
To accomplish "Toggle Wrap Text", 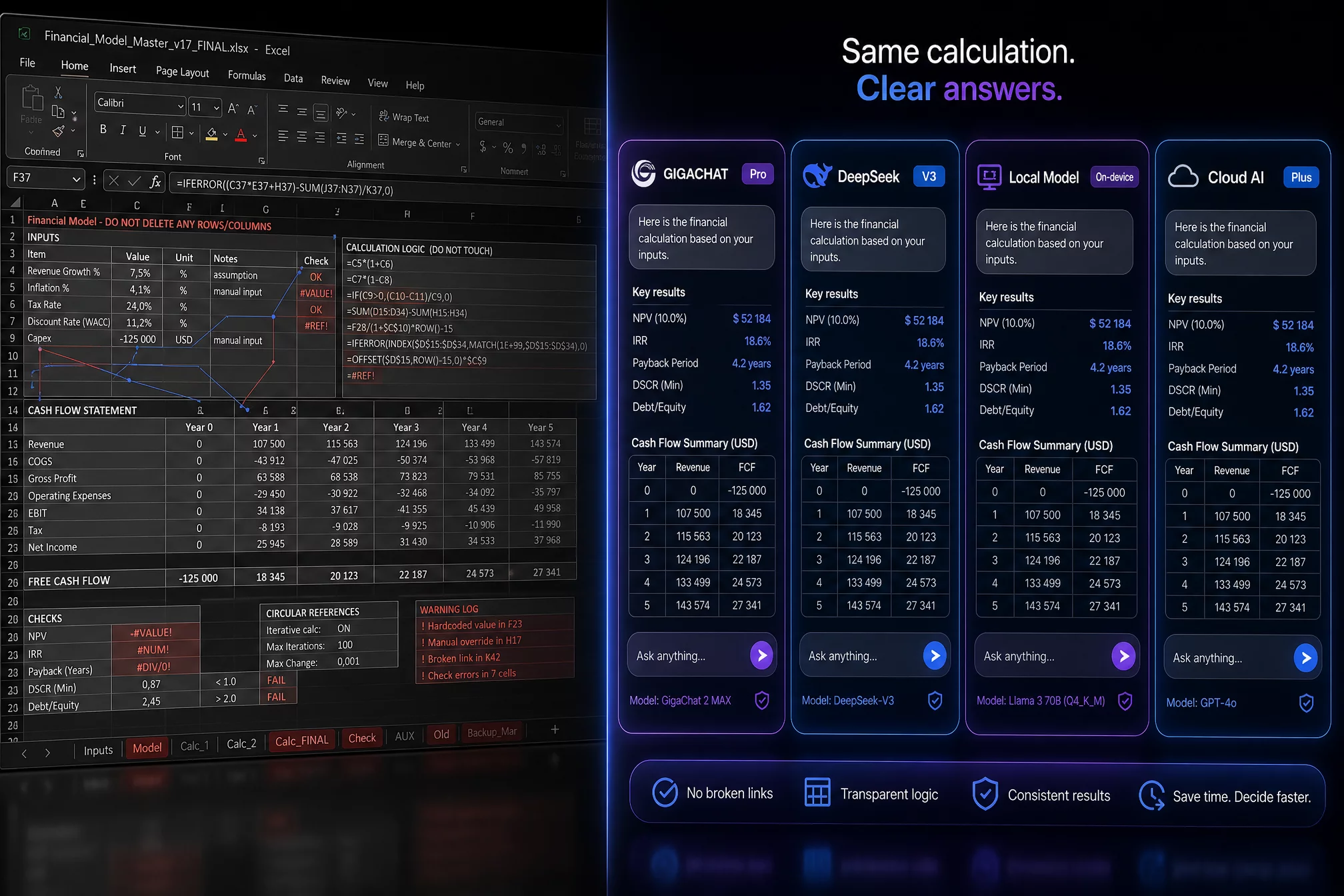I will (404, 117).
